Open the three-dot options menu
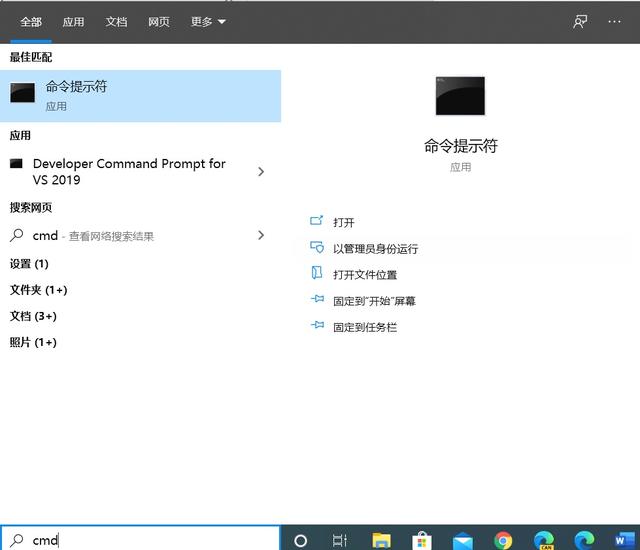The width and height of the screenshot is (640, 550). click(614, 22)
